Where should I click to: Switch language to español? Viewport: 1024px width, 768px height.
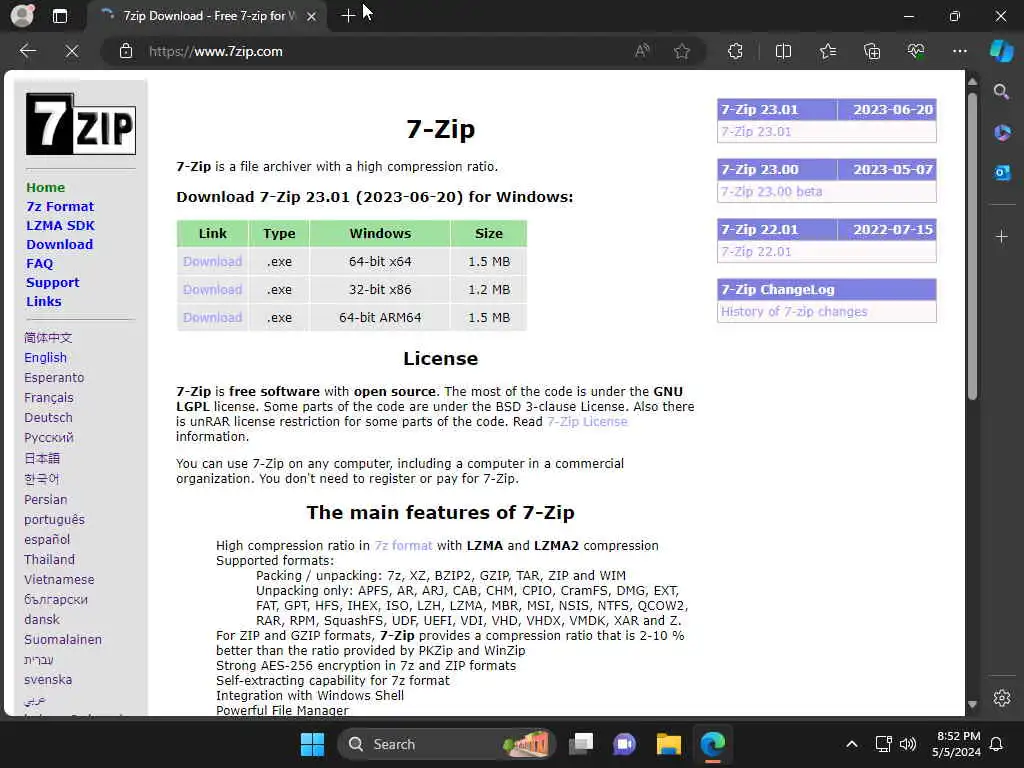[x=47, y=539]
